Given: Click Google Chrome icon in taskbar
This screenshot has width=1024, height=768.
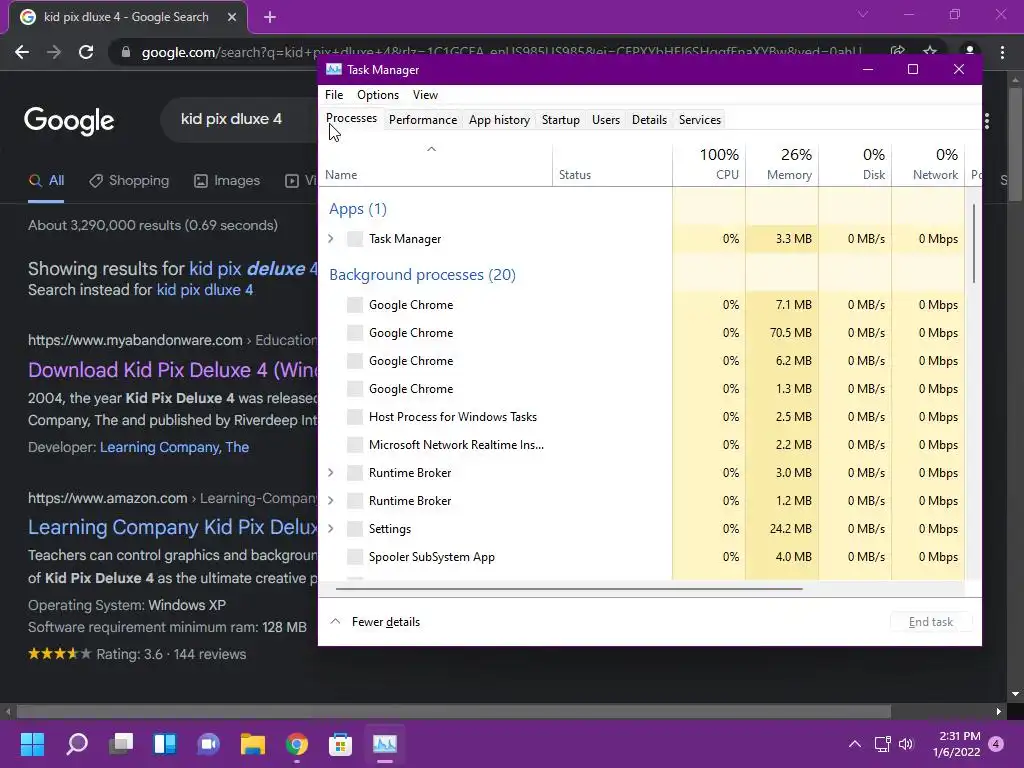Looking at the screenshot, I should click(x=296, y=744).
